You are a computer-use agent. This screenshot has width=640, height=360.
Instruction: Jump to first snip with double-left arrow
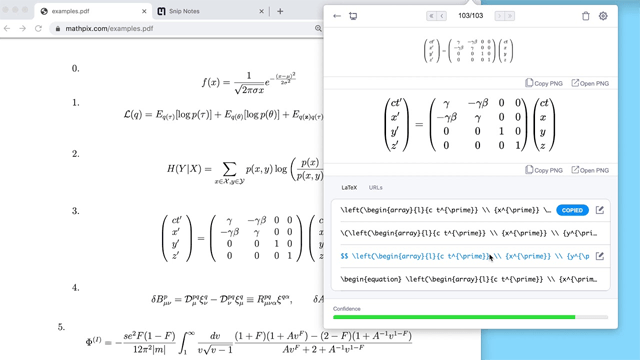[431, 16]
